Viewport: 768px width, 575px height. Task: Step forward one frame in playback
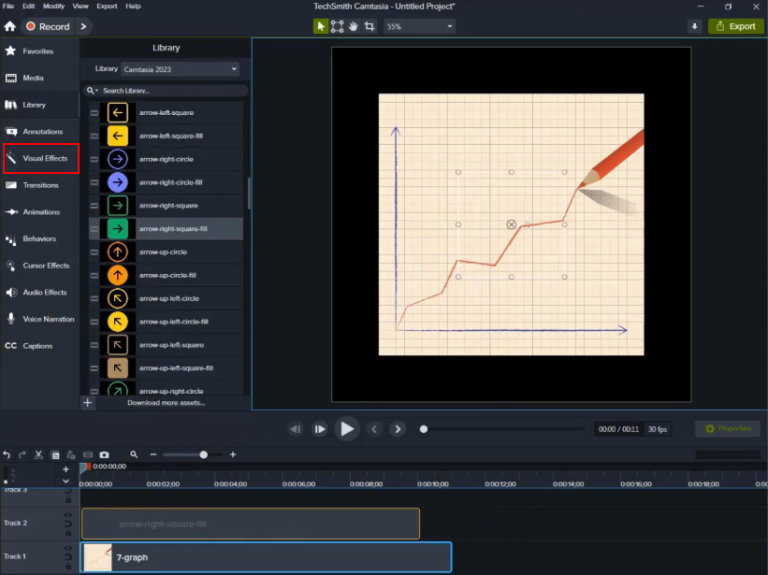point(319,430)
